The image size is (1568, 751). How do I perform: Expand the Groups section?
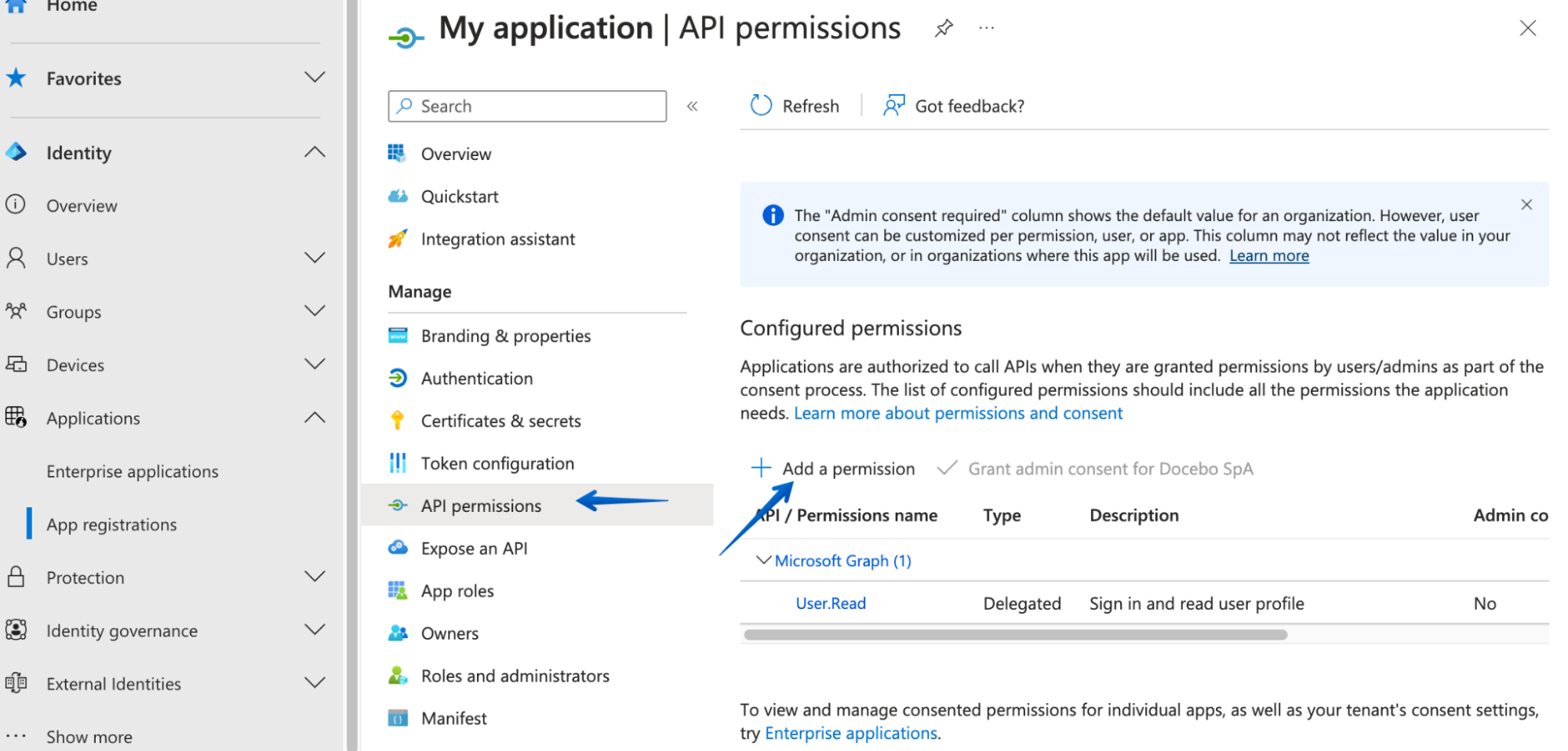click(x=315, y=310)
